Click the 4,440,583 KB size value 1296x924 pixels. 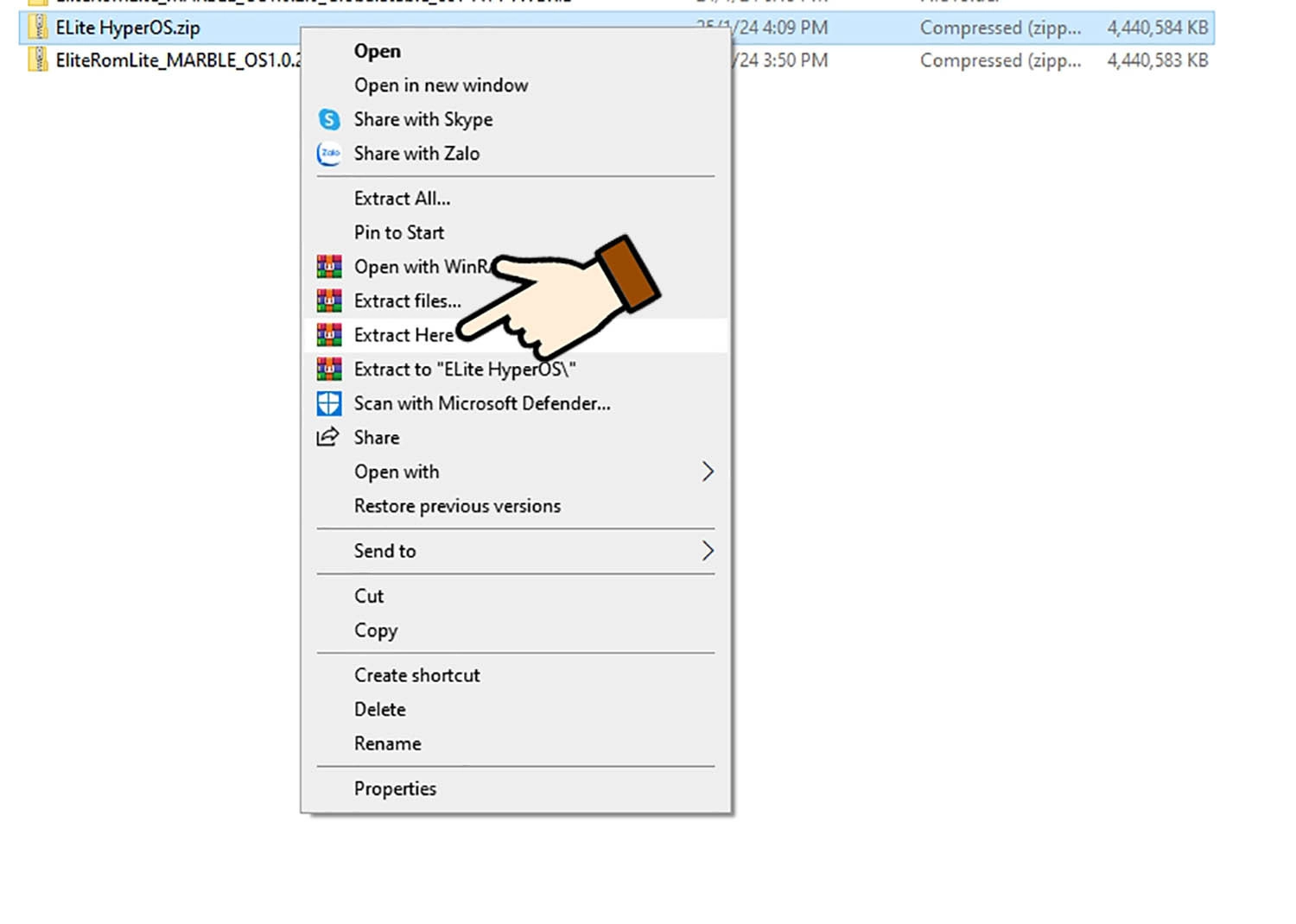(1158, 60)
